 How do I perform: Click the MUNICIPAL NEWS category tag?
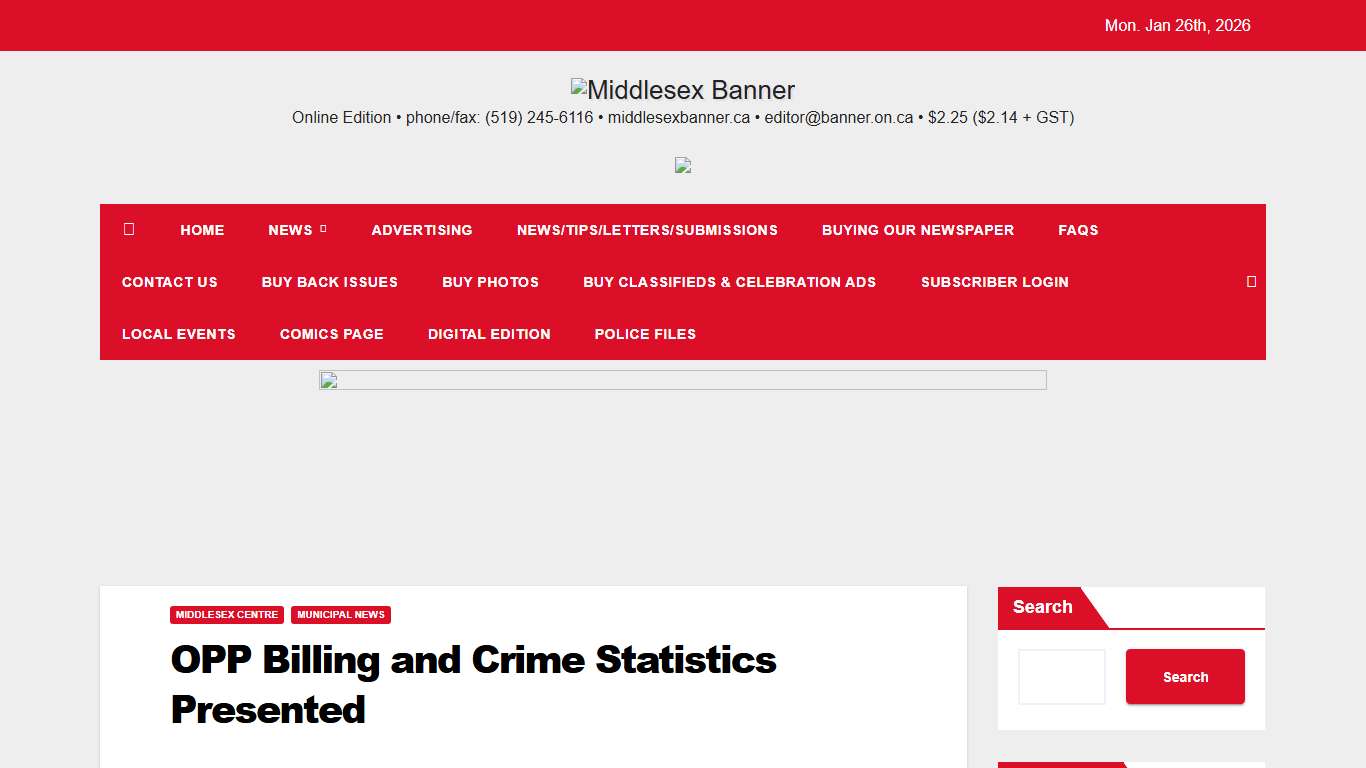341,615
